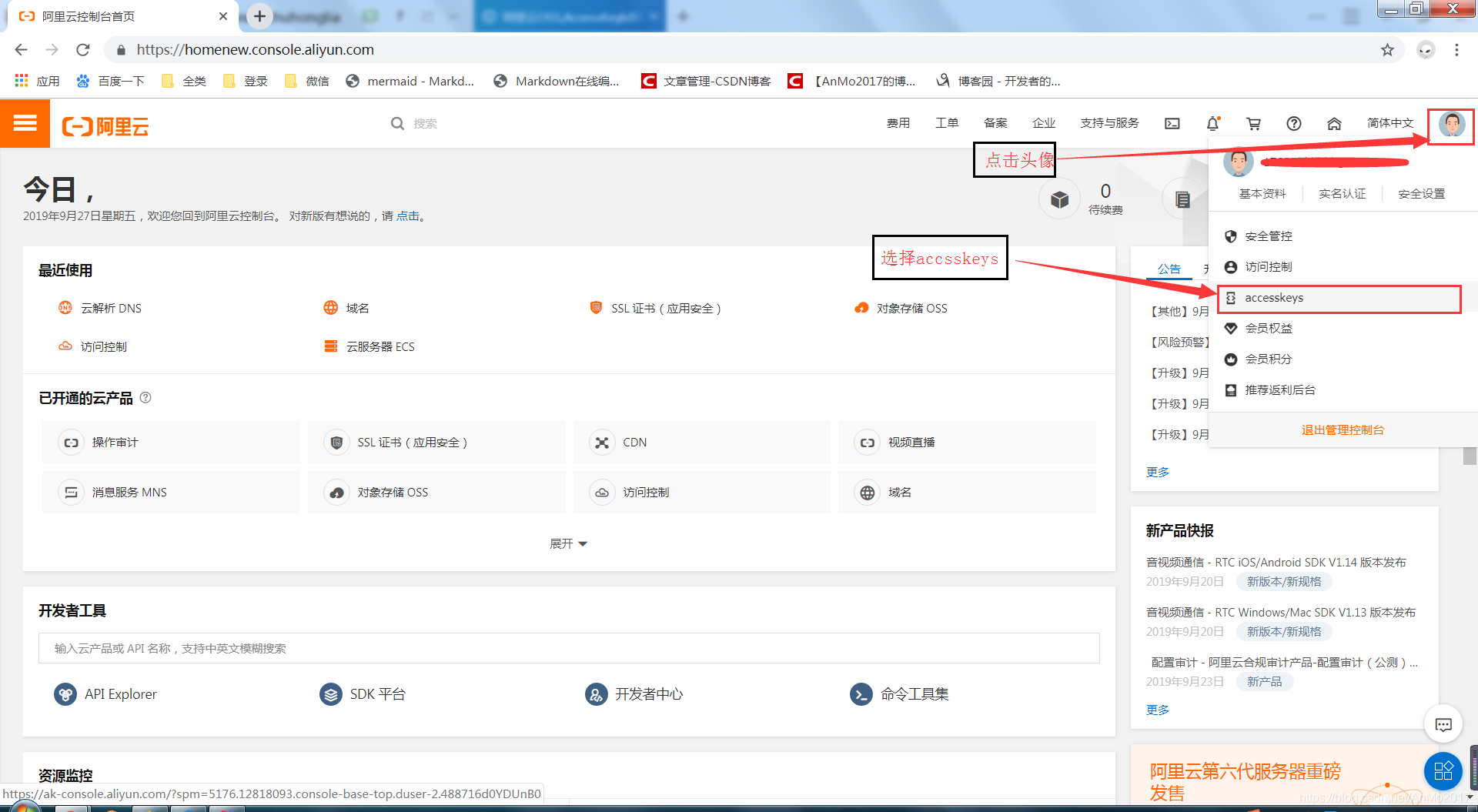This screenshot has height=812, width=1478.
Task: Open the CDN product card
Action: 701,442
